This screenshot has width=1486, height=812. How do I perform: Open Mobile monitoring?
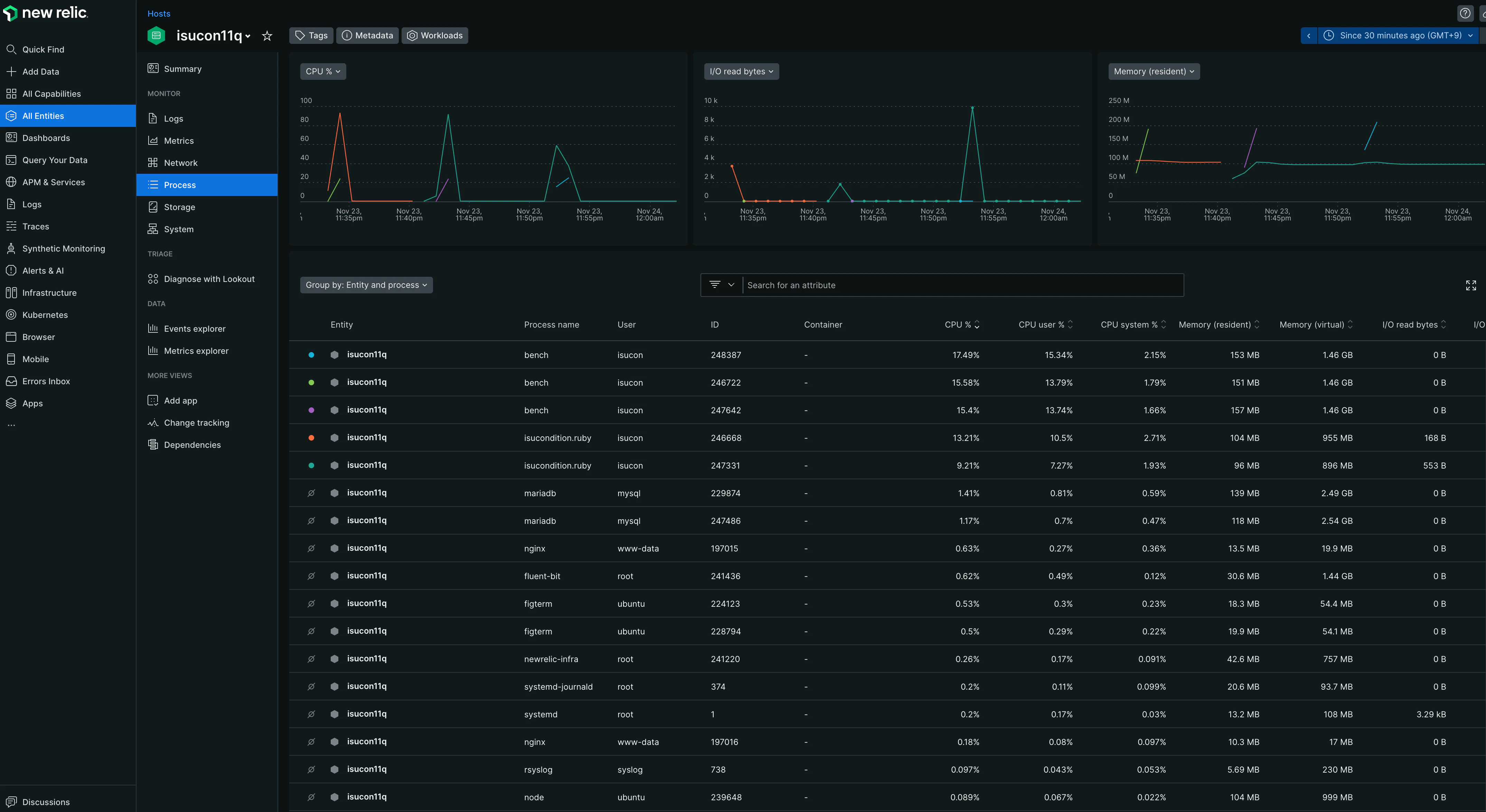(36, 359)
